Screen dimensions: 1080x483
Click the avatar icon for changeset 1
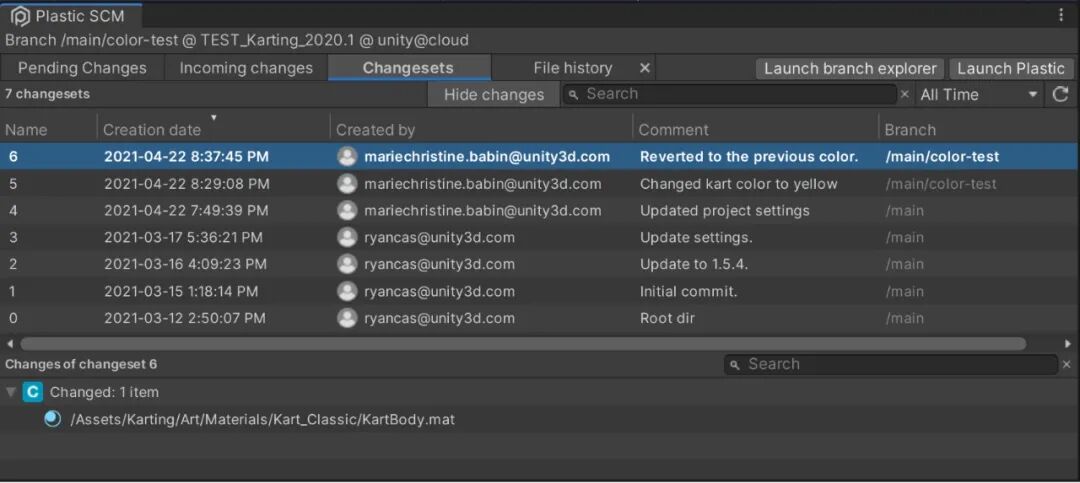(347, 291)
